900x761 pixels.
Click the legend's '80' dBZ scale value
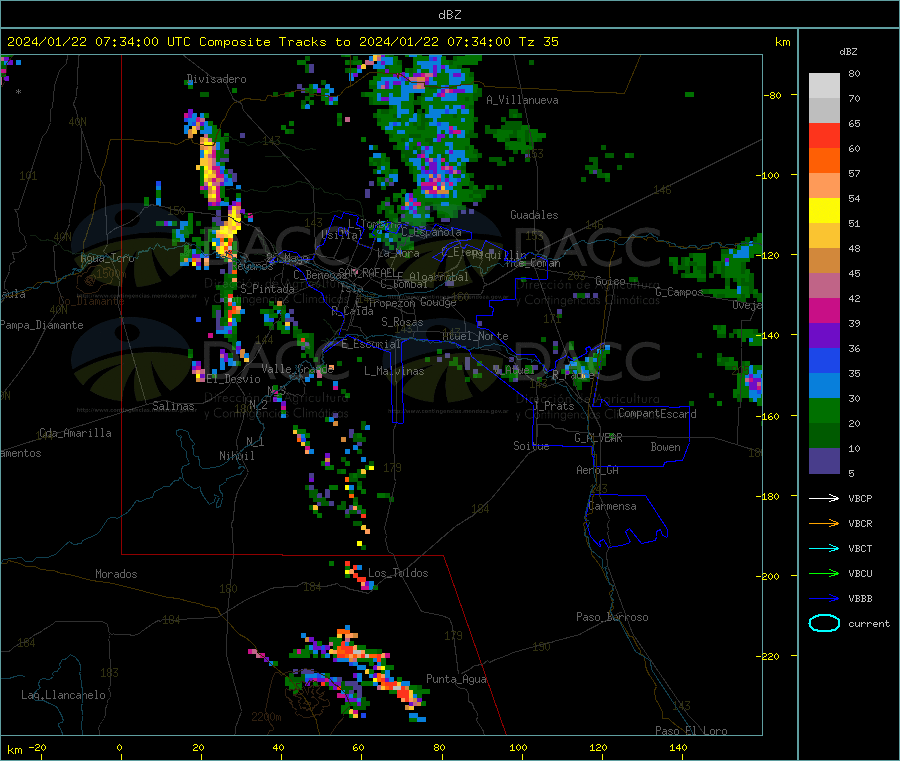pyautogui.click(x=854, y=73)
